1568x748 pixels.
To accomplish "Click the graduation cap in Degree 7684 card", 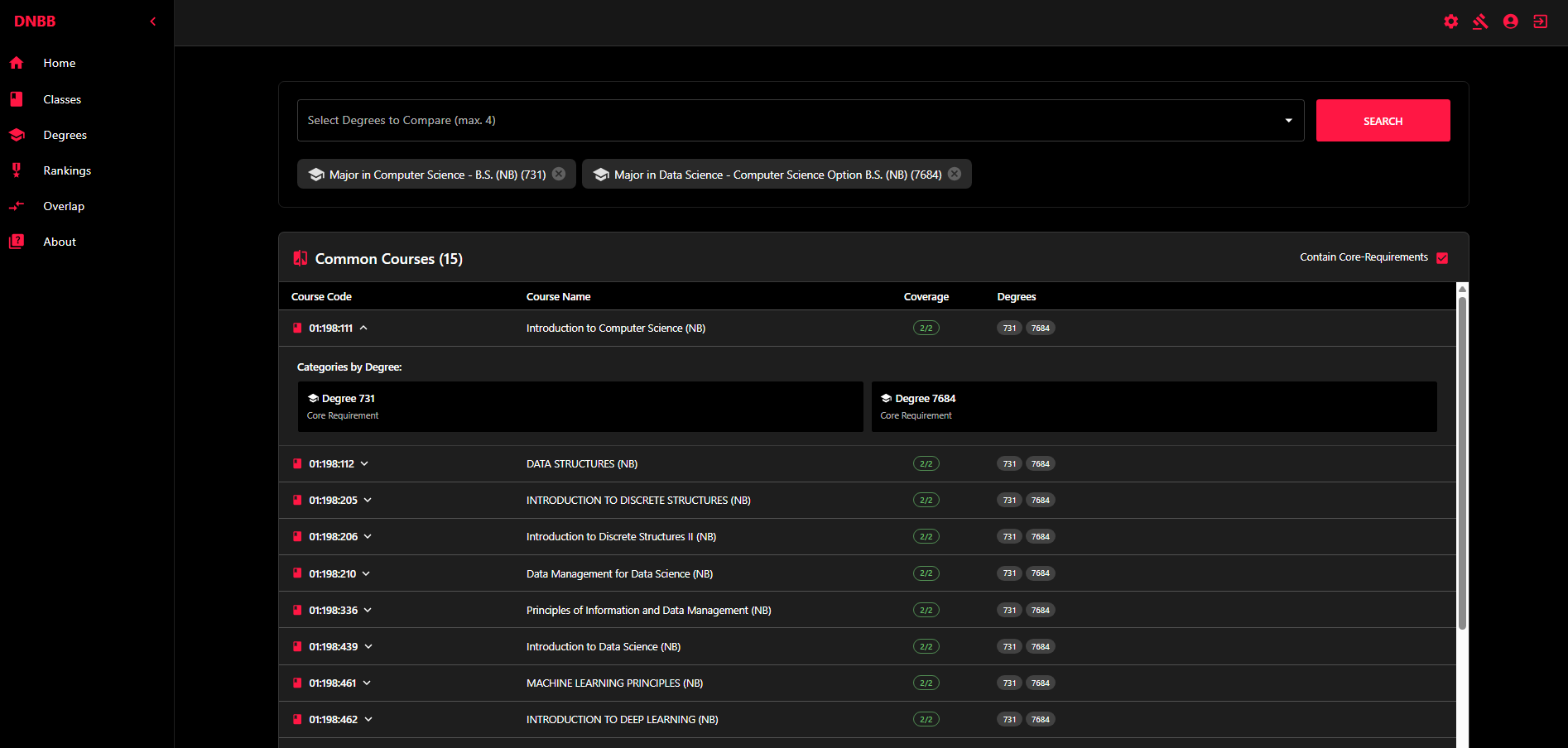I will (x=886, y=399).
